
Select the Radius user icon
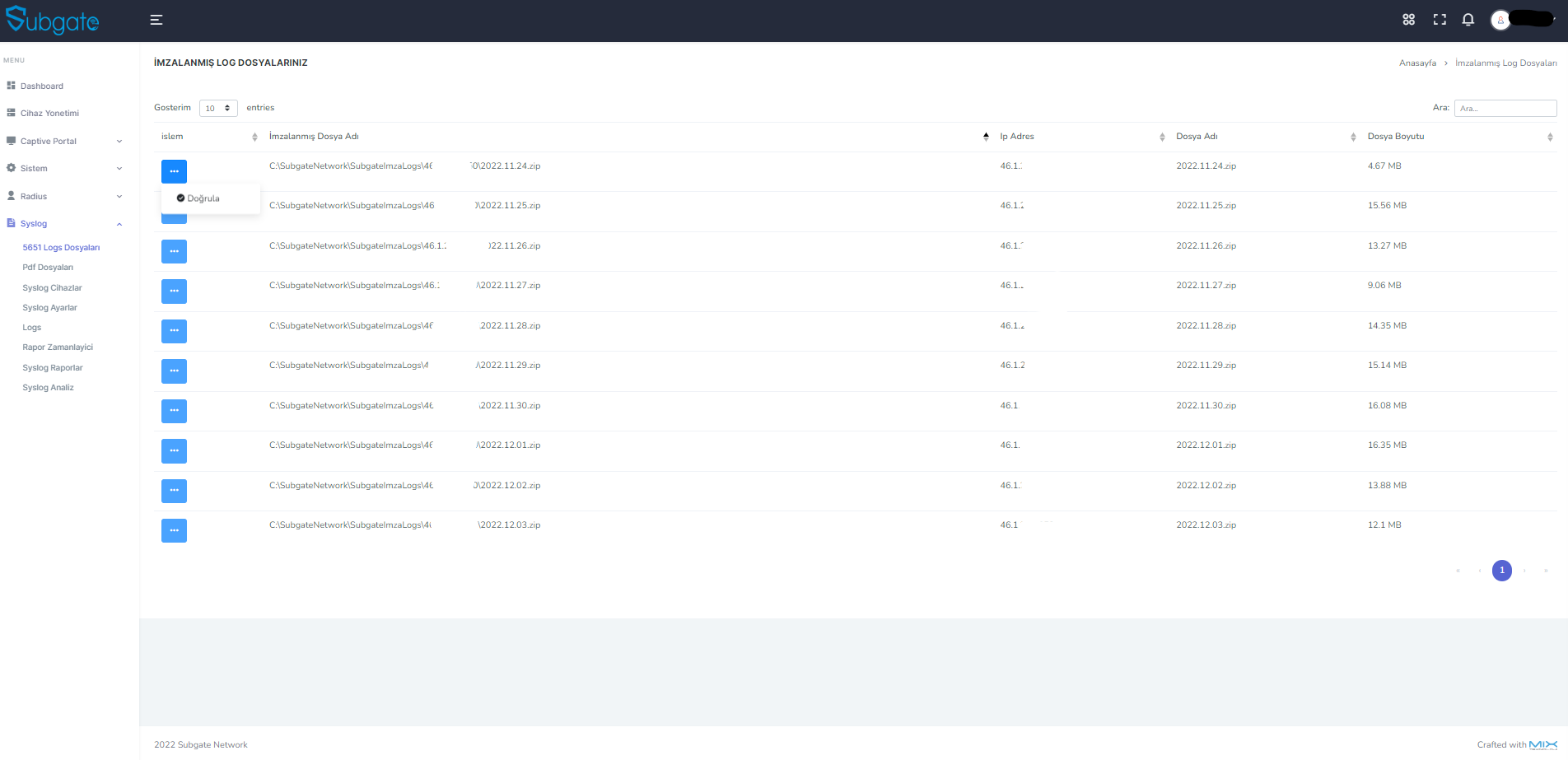(11, 196)
